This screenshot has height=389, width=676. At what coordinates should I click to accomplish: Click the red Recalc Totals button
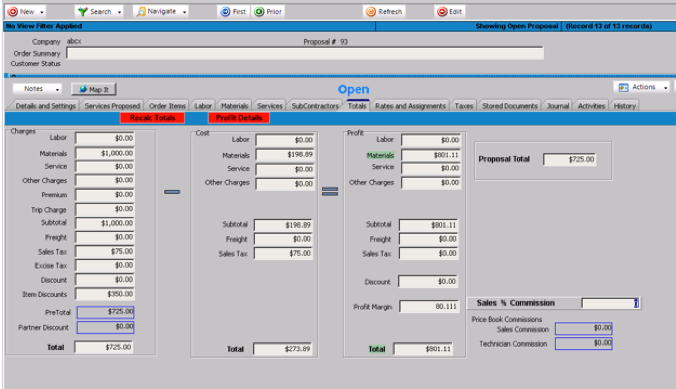point(153,118)
